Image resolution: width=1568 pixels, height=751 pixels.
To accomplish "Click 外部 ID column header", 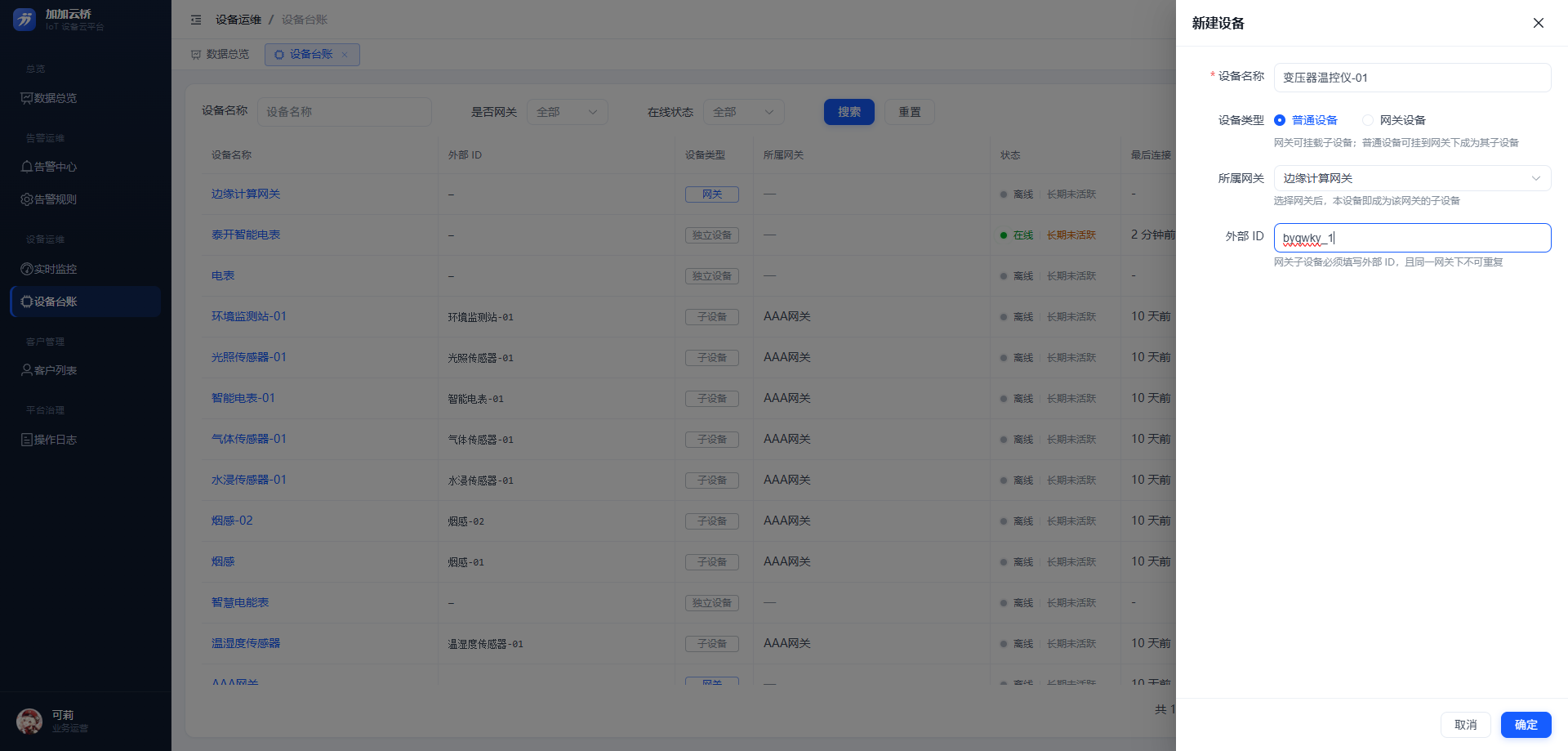I will tap(465, 155).
